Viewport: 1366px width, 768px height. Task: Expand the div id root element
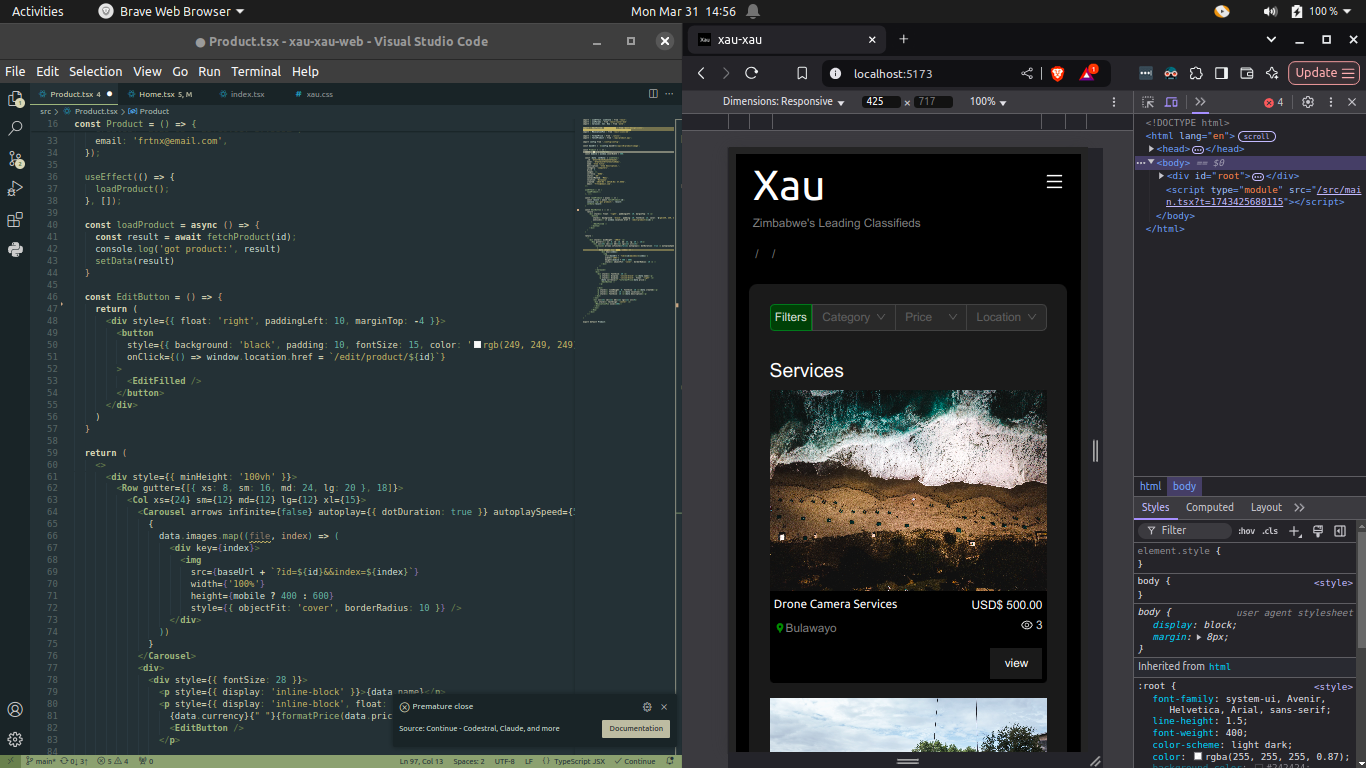1161,176
